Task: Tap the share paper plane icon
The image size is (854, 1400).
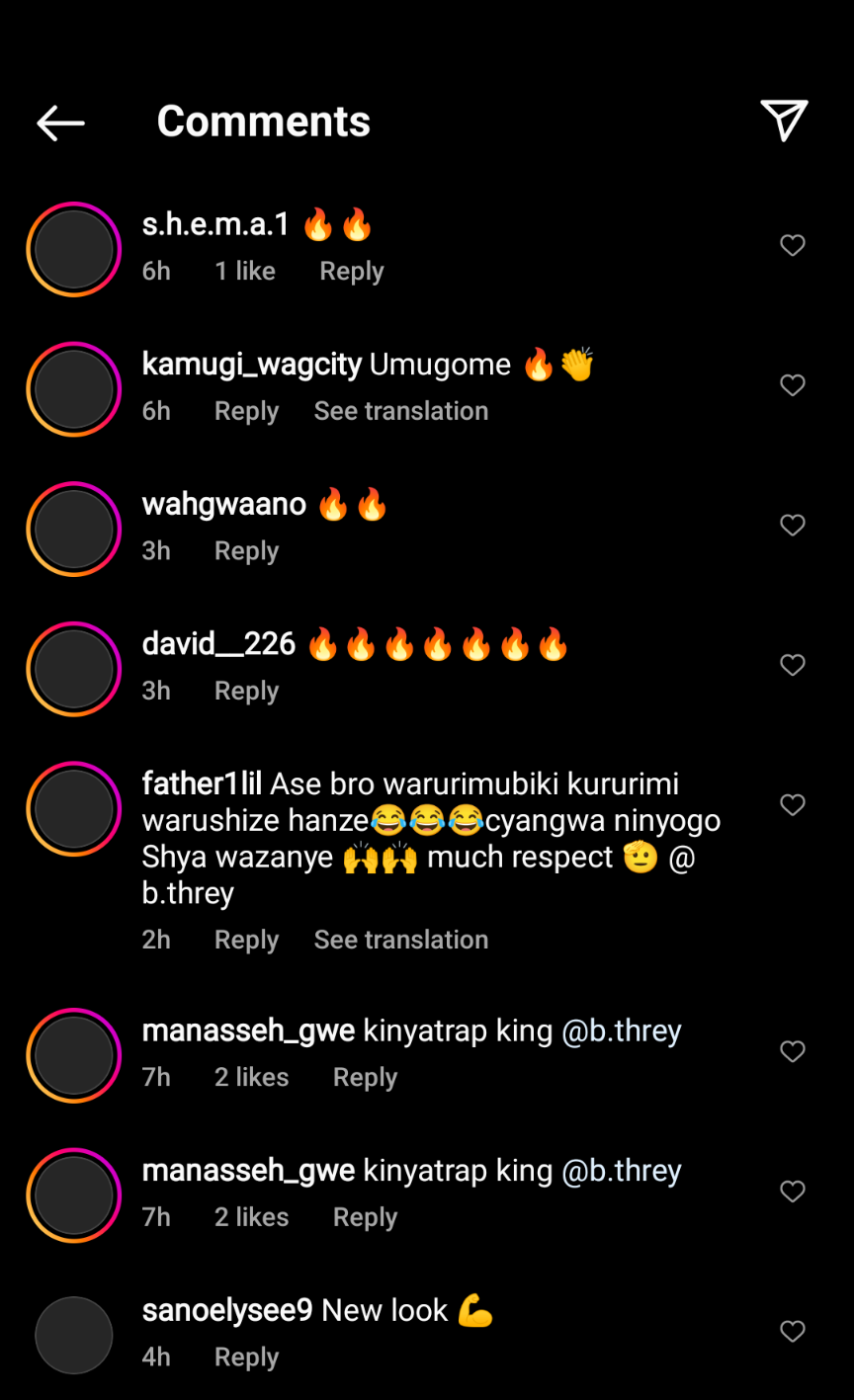Action: [784, 121]
